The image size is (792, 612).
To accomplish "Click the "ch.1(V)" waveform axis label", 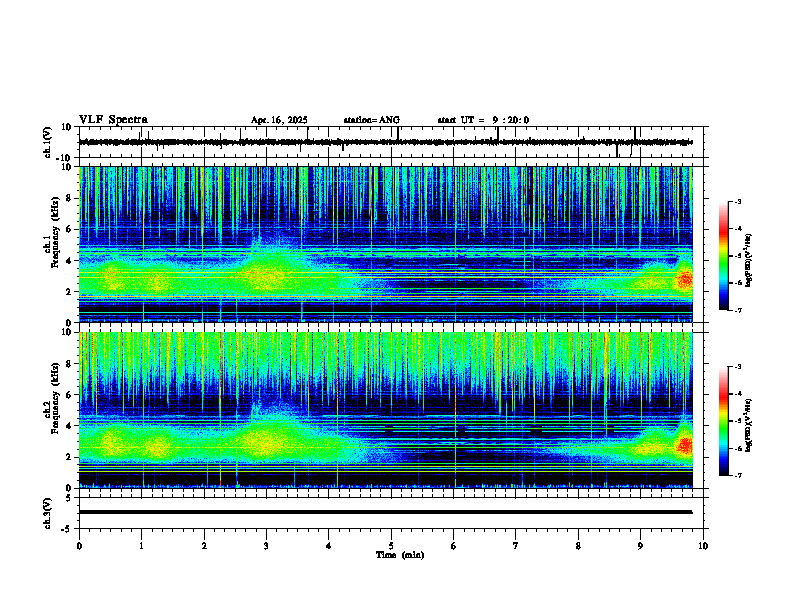I will tap(47, 142).
